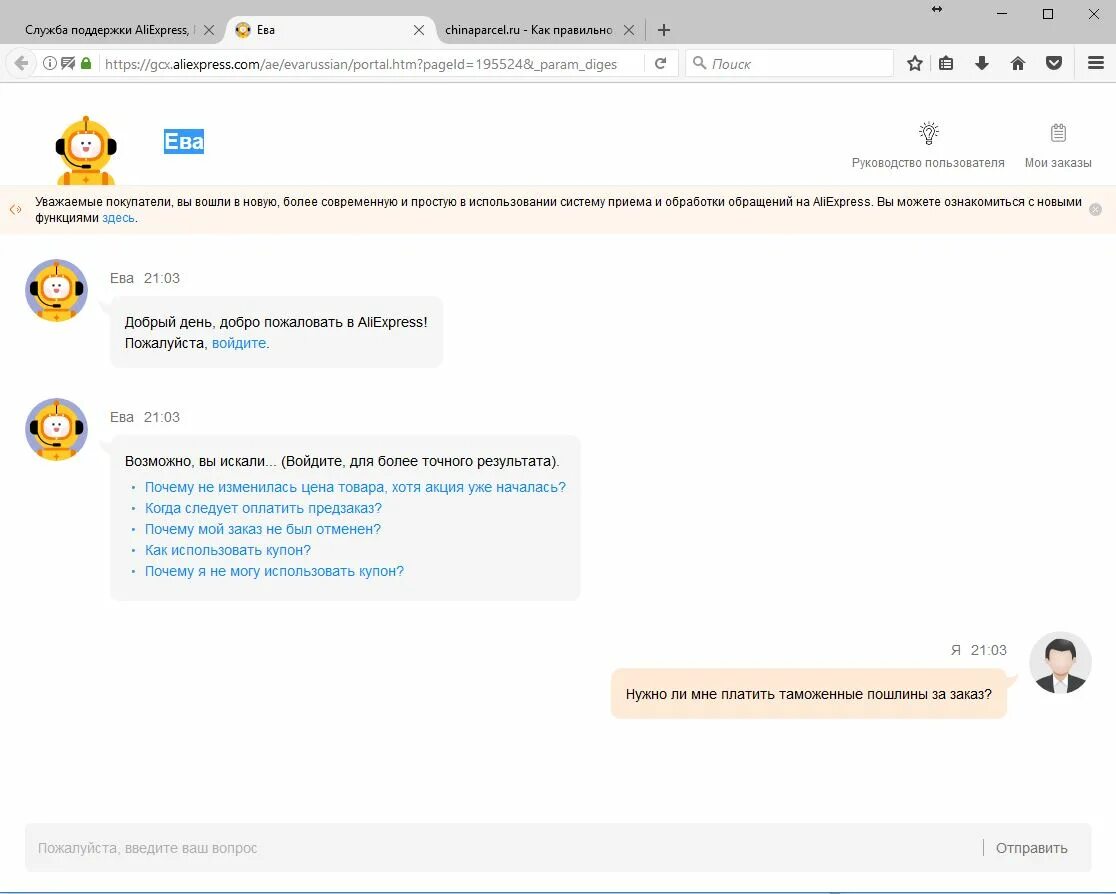
Task: Click the войдите login link
Action: click(x=239, y=343)
